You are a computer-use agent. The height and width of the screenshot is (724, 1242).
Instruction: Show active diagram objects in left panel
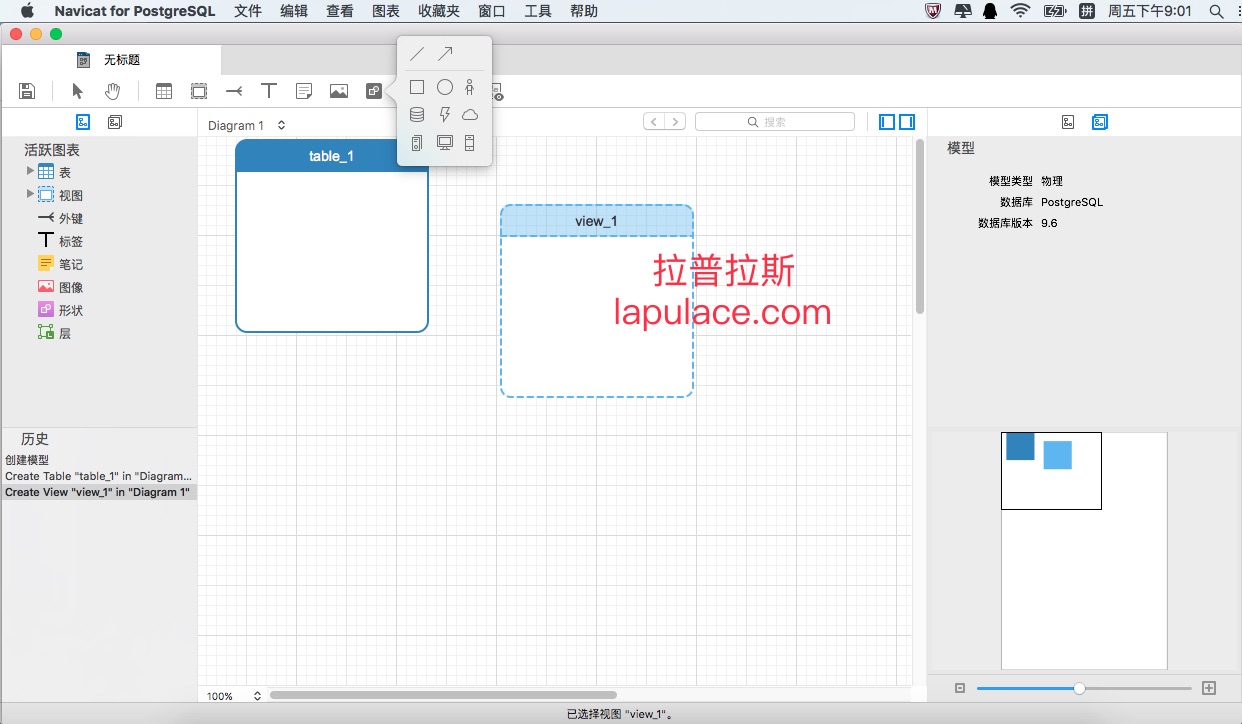click(x=84, y=122)
